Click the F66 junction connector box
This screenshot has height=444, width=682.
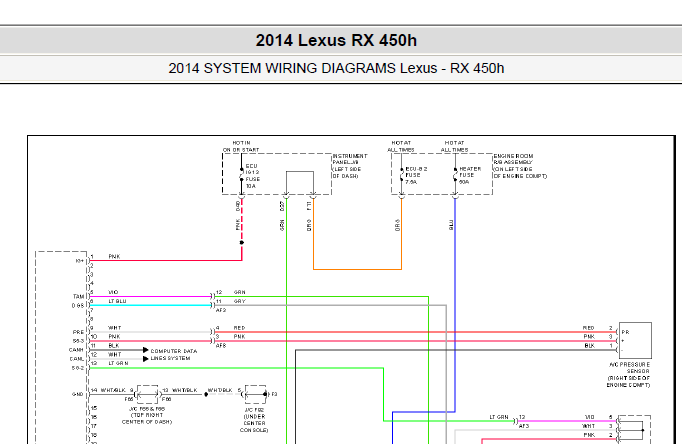147,394
